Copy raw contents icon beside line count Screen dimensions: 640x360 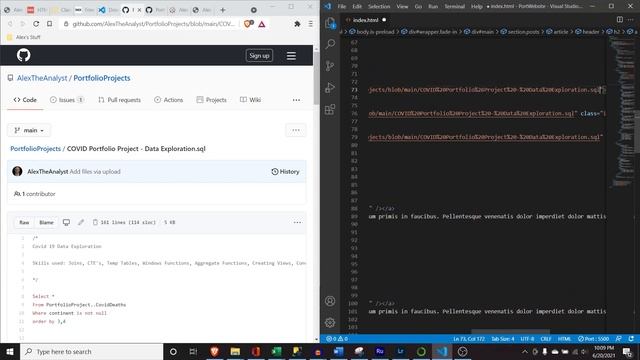click(x=95, y=222)
